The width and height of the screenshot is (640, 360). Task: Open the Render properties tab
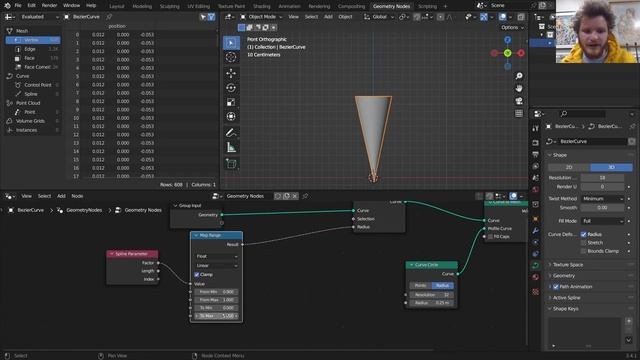point(536,143)
